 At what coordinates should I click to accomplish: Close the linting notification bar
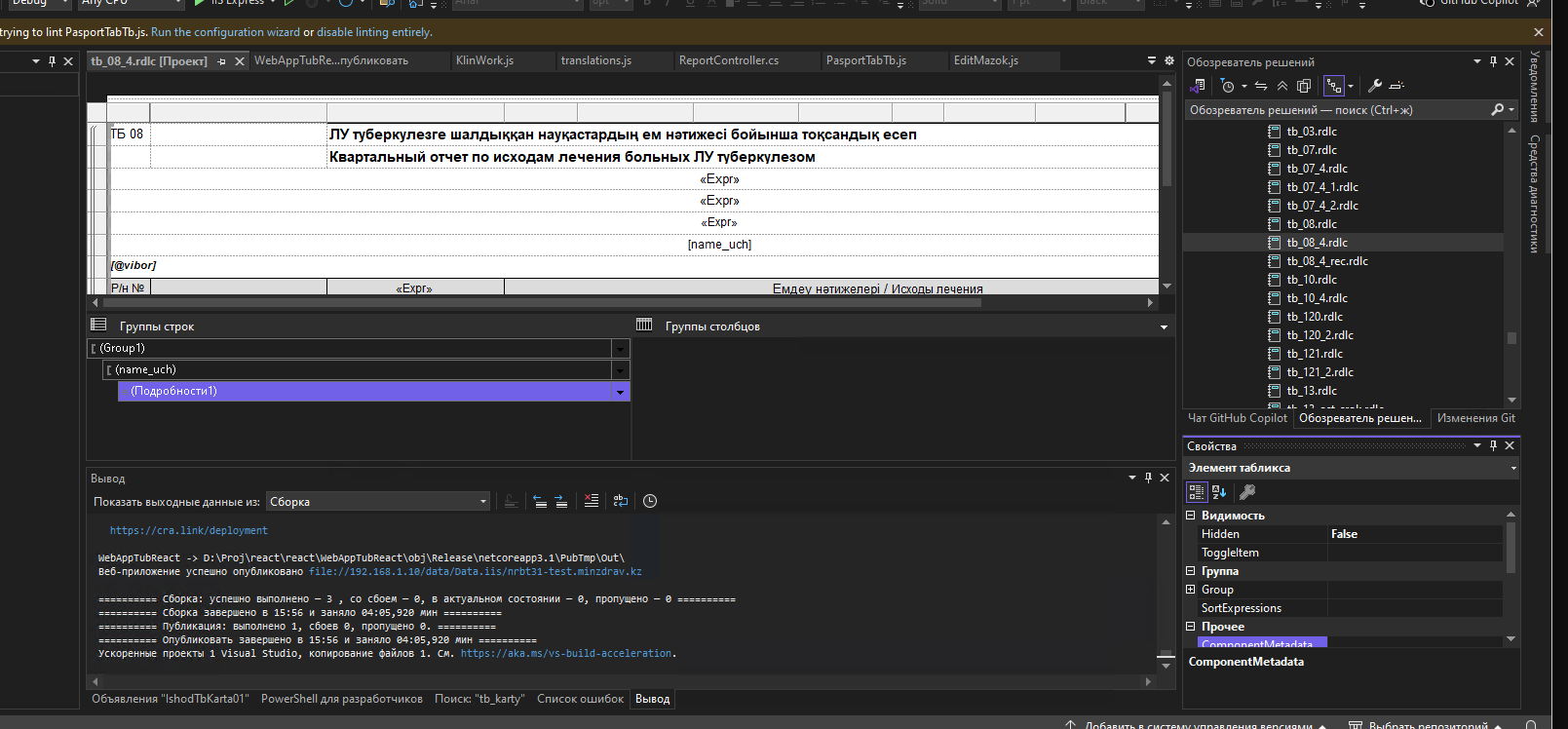coord(1539,32)
